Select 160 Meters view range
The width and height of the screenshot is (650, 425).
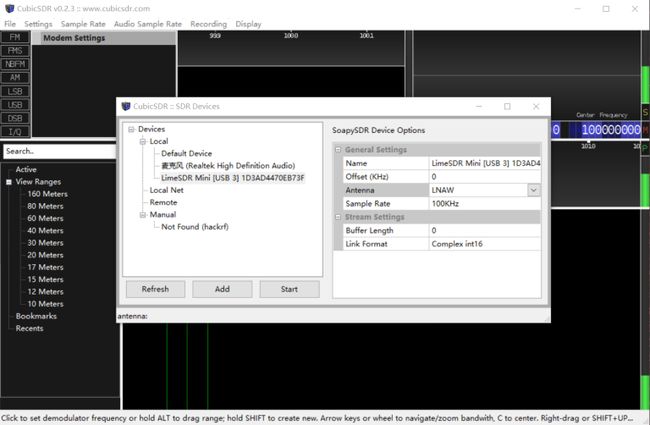coord(47,194)
